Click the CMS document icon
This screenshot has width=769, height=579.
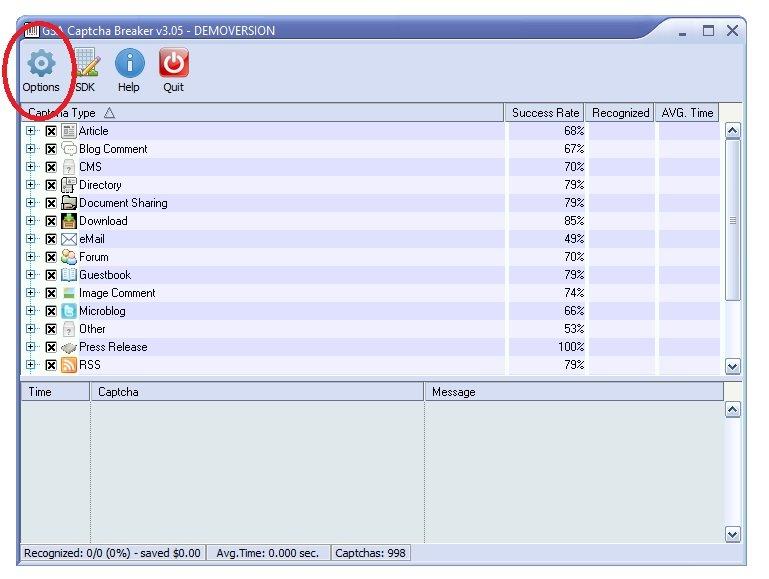pos(69,167)
